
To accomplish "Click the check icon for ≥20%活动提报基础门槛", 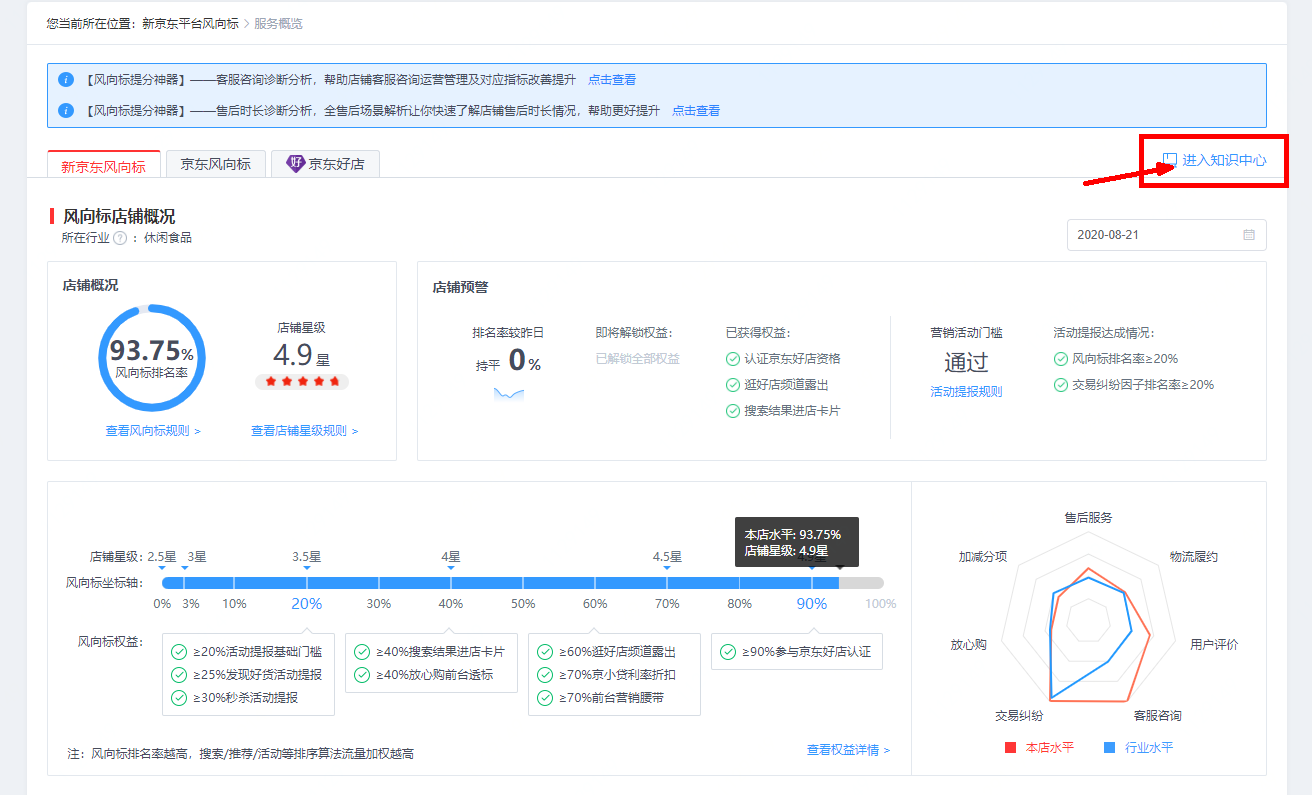I will pyautogui.click(x=179, y=652).
